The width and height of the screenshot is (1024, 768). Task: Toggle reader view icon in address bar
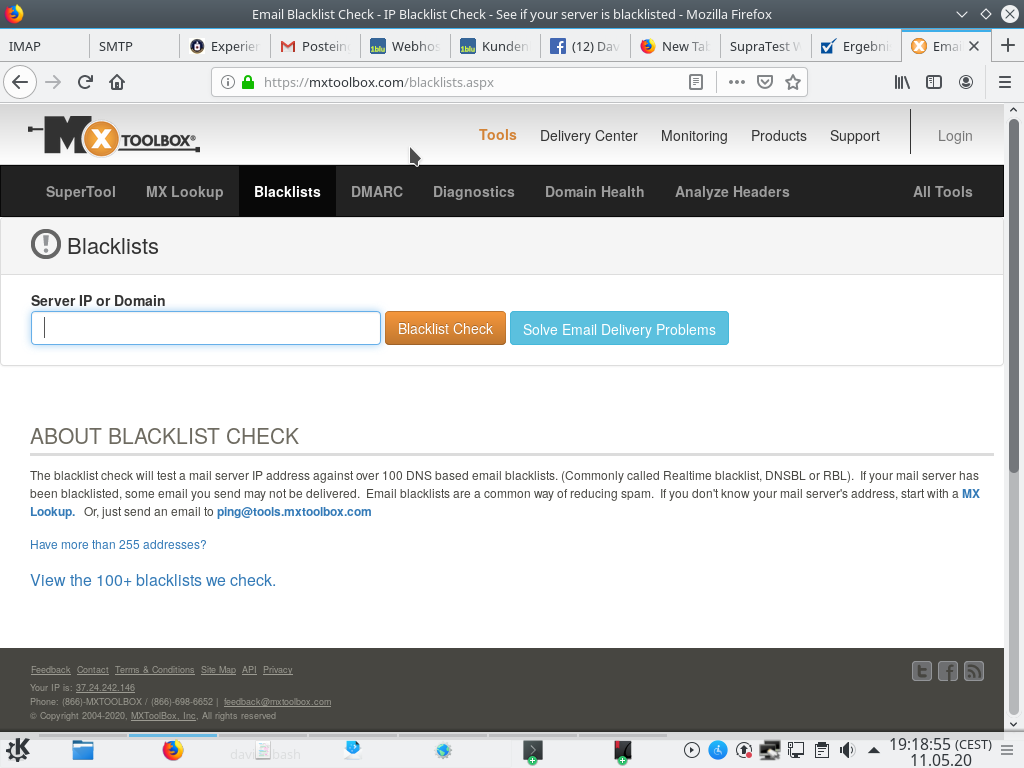pos(696,82)
